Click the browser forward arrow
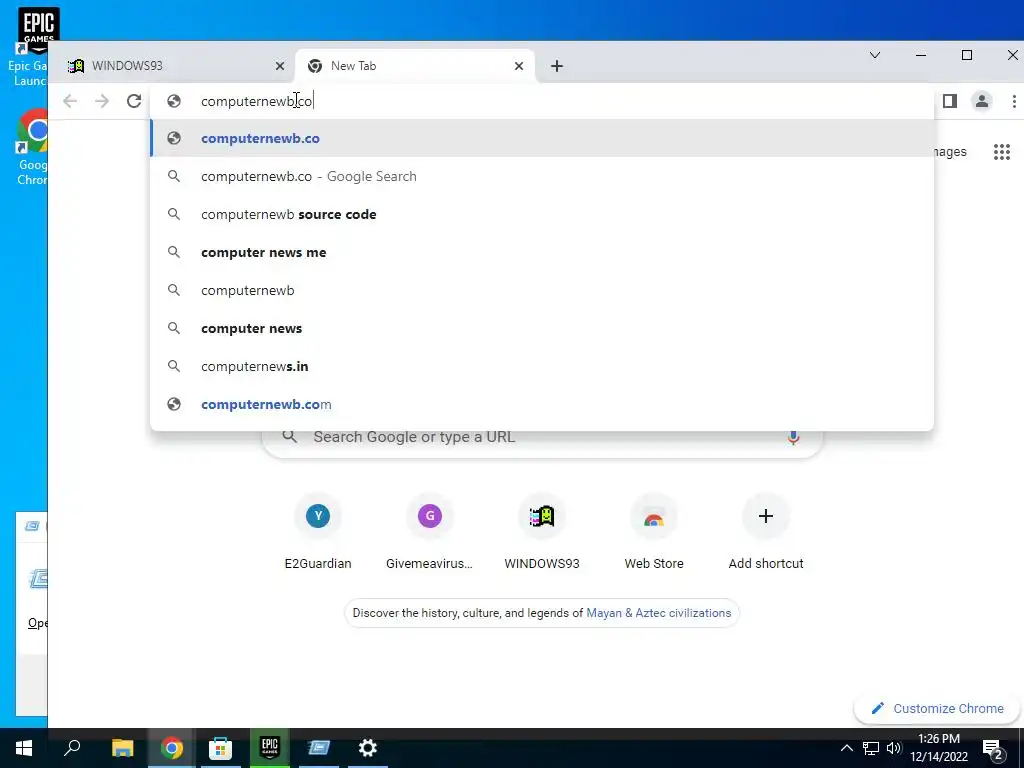This screenshot has height=768, width=1024. tap(102, 101)
